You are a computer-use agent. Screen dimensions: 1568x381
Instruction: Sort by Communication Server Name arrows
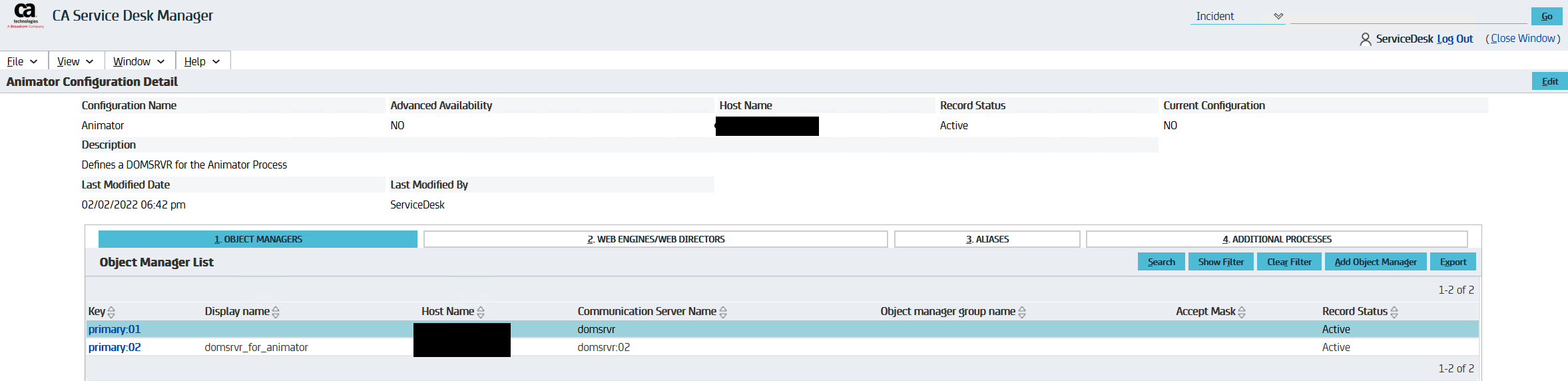click(723, 312)
